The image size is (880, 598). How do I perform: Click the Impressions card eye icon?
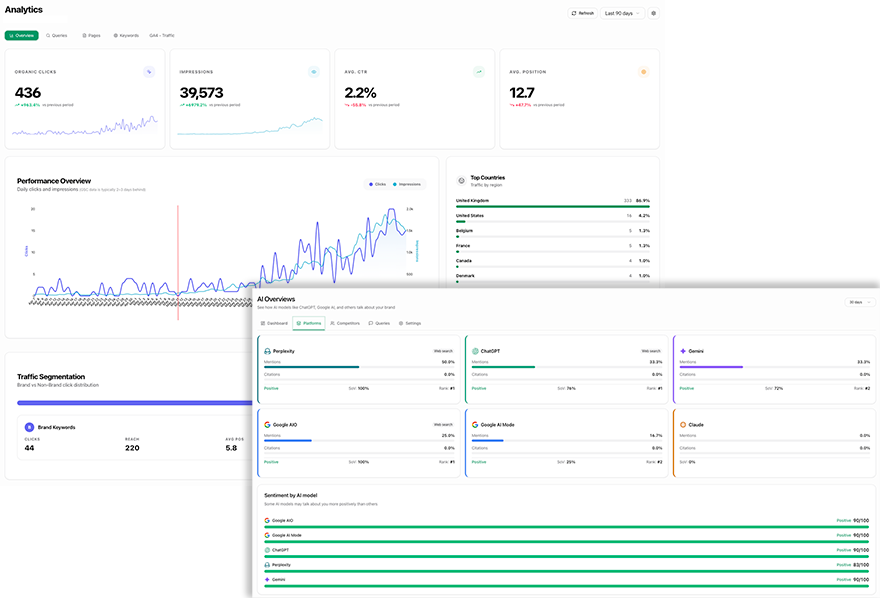point(314,72)
